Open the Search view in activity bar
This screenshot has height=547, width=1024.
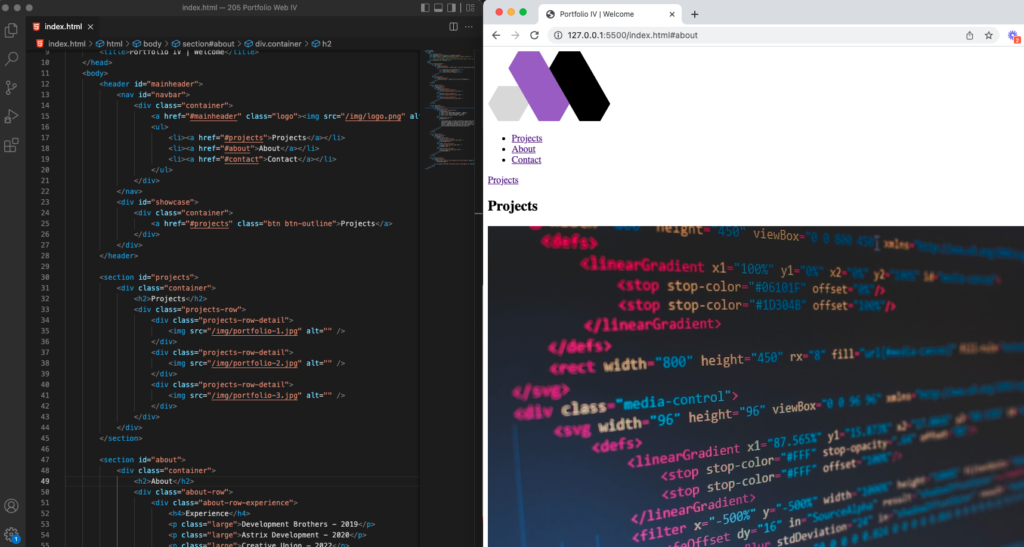(11, 59)
